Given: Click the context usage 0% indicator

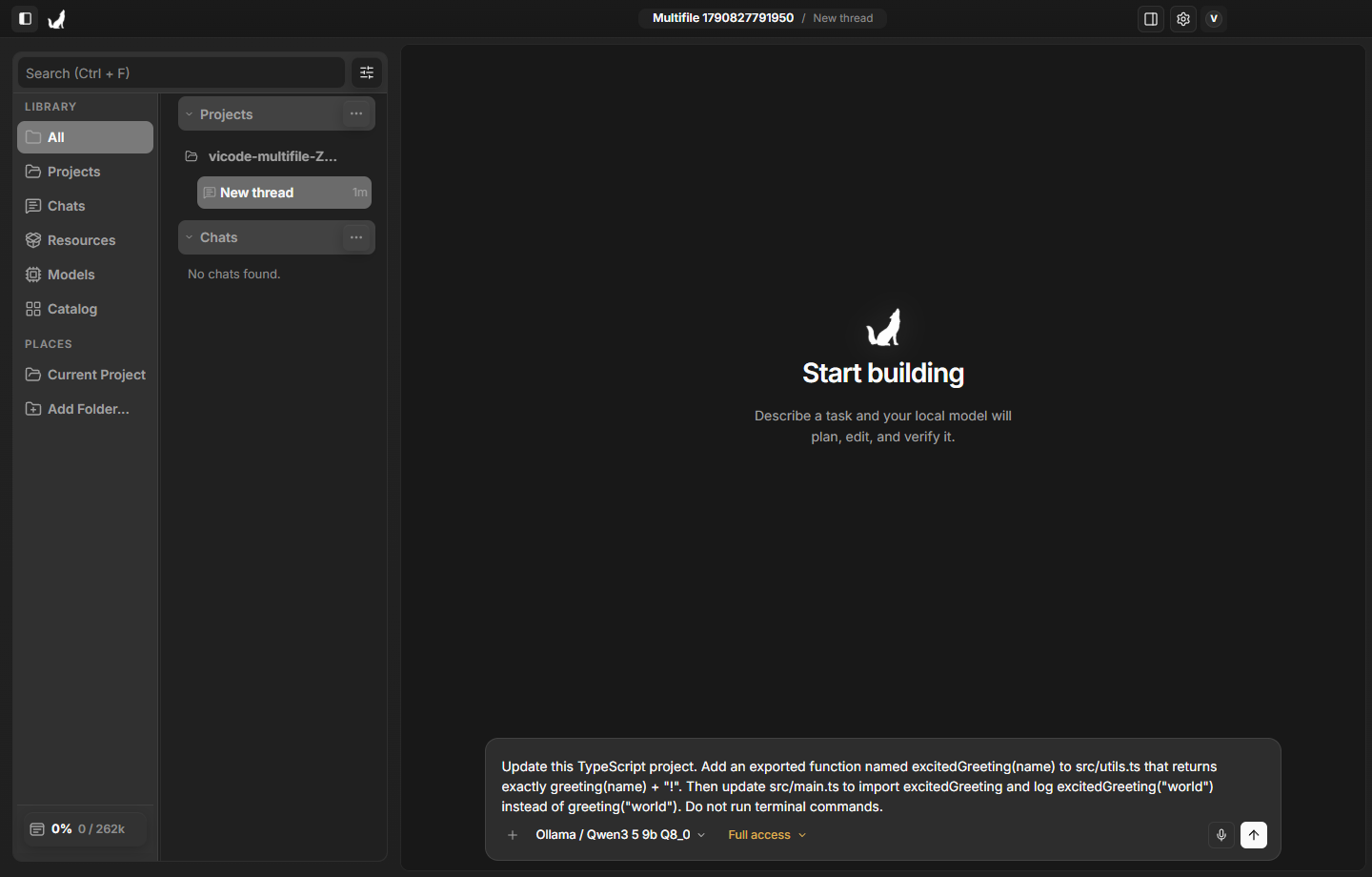Looking at the screenshot, I should tap(84, 829).
